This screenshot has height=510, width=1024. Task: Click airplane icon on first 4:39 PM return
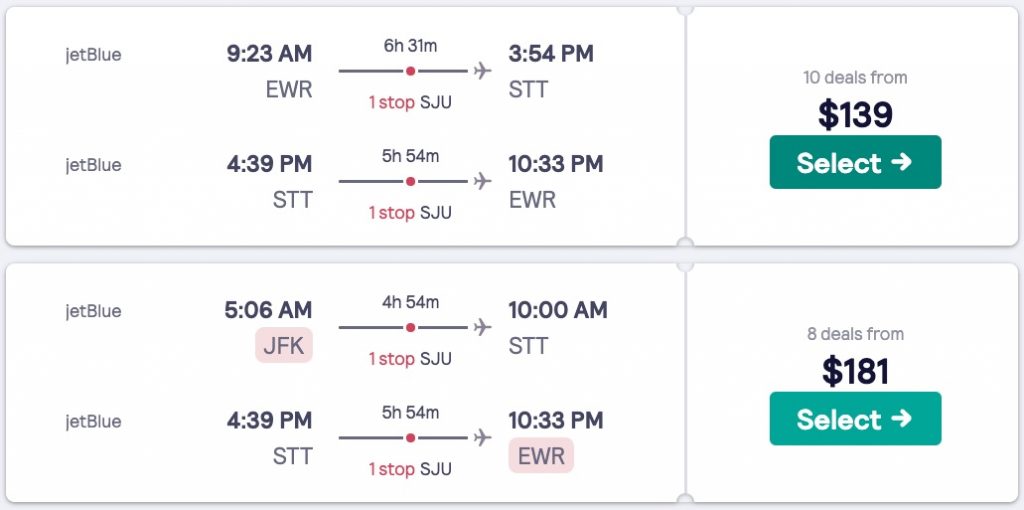[x=483, y=181]
